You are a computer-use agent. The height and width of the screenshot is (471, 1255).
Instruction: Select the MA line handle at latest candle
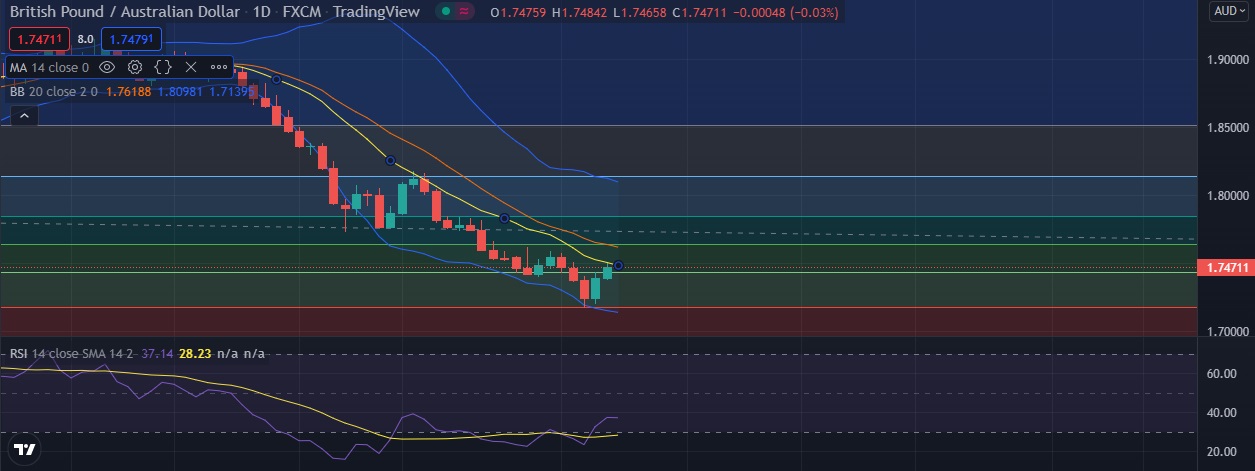619,265
